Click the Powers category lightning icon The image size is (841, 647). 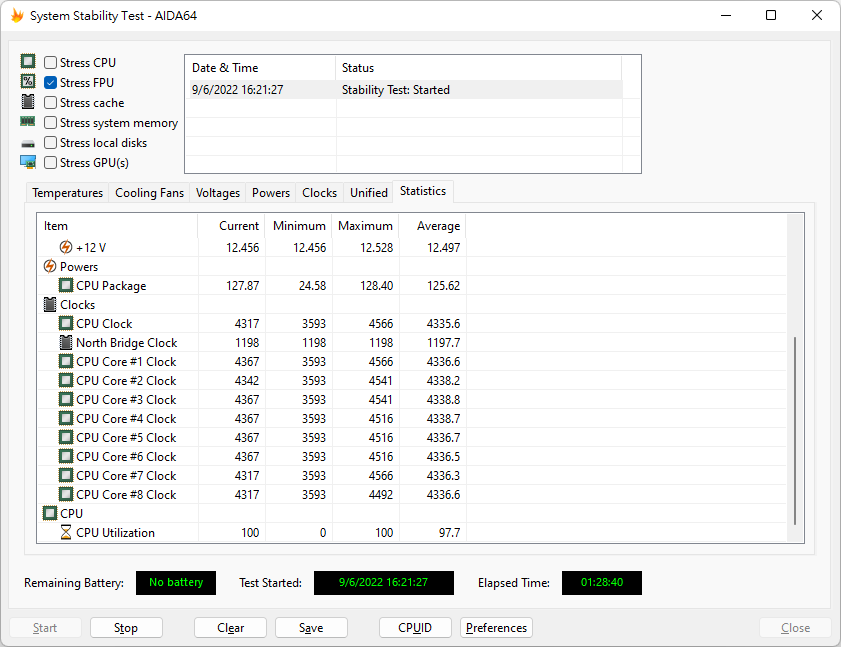(x=50, y=266)
